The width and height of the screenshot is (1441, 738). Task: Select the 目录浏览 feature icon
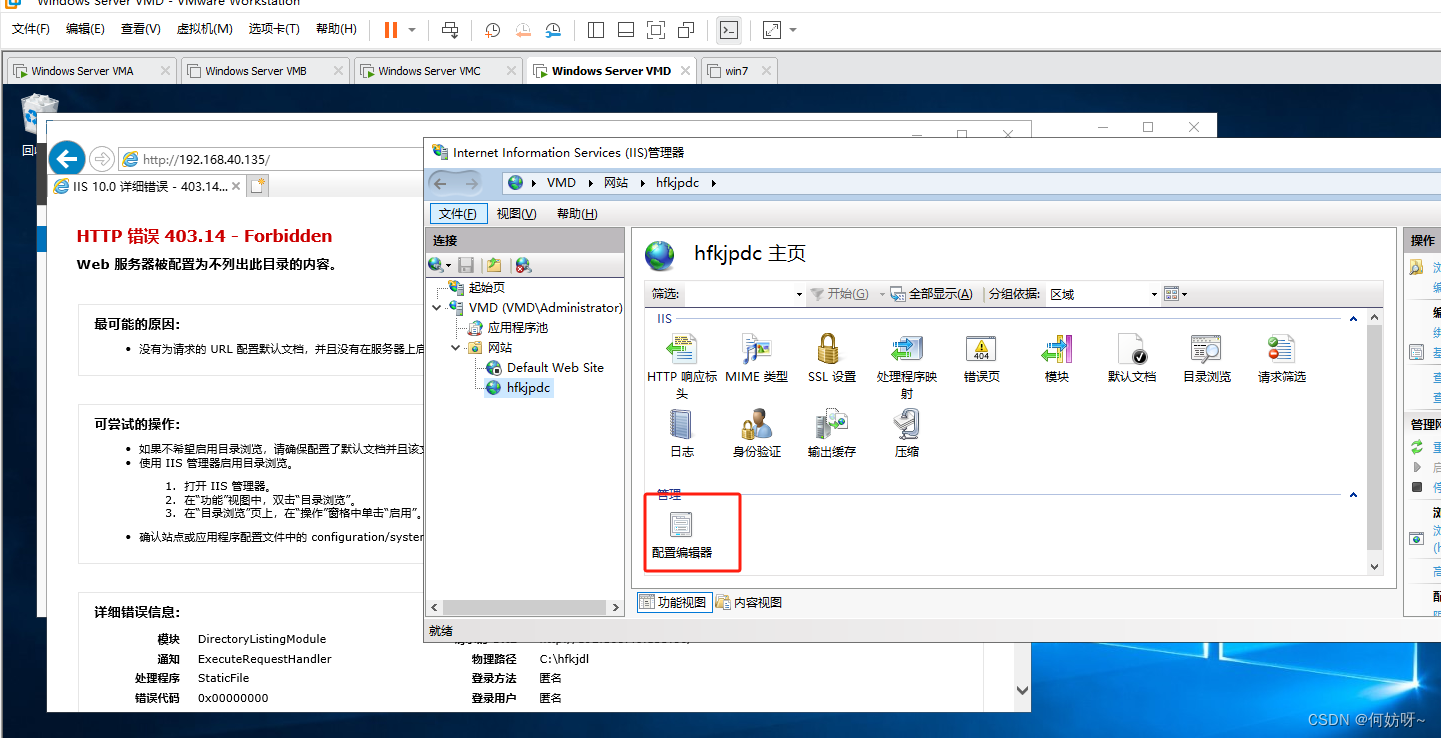[x=1206, y=350]
